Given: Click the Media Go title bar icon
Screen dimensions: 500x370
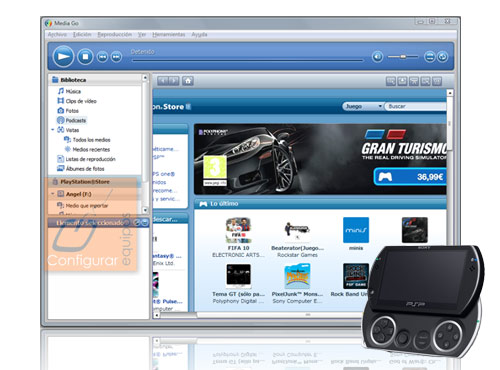Looking at the screenshot, I should [49, 23].
